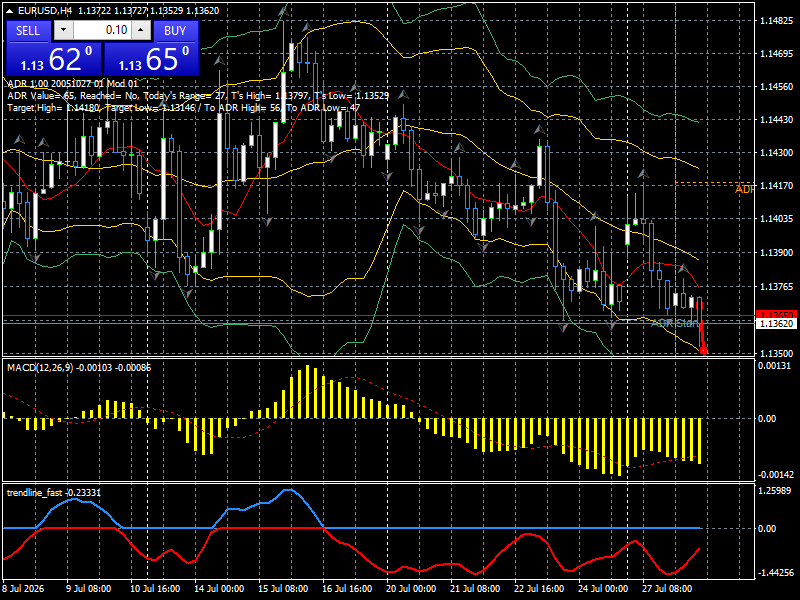The image size is (800, 600).
Task: Click the 1.14170 price scale label
Action: [x=777, y=186]
